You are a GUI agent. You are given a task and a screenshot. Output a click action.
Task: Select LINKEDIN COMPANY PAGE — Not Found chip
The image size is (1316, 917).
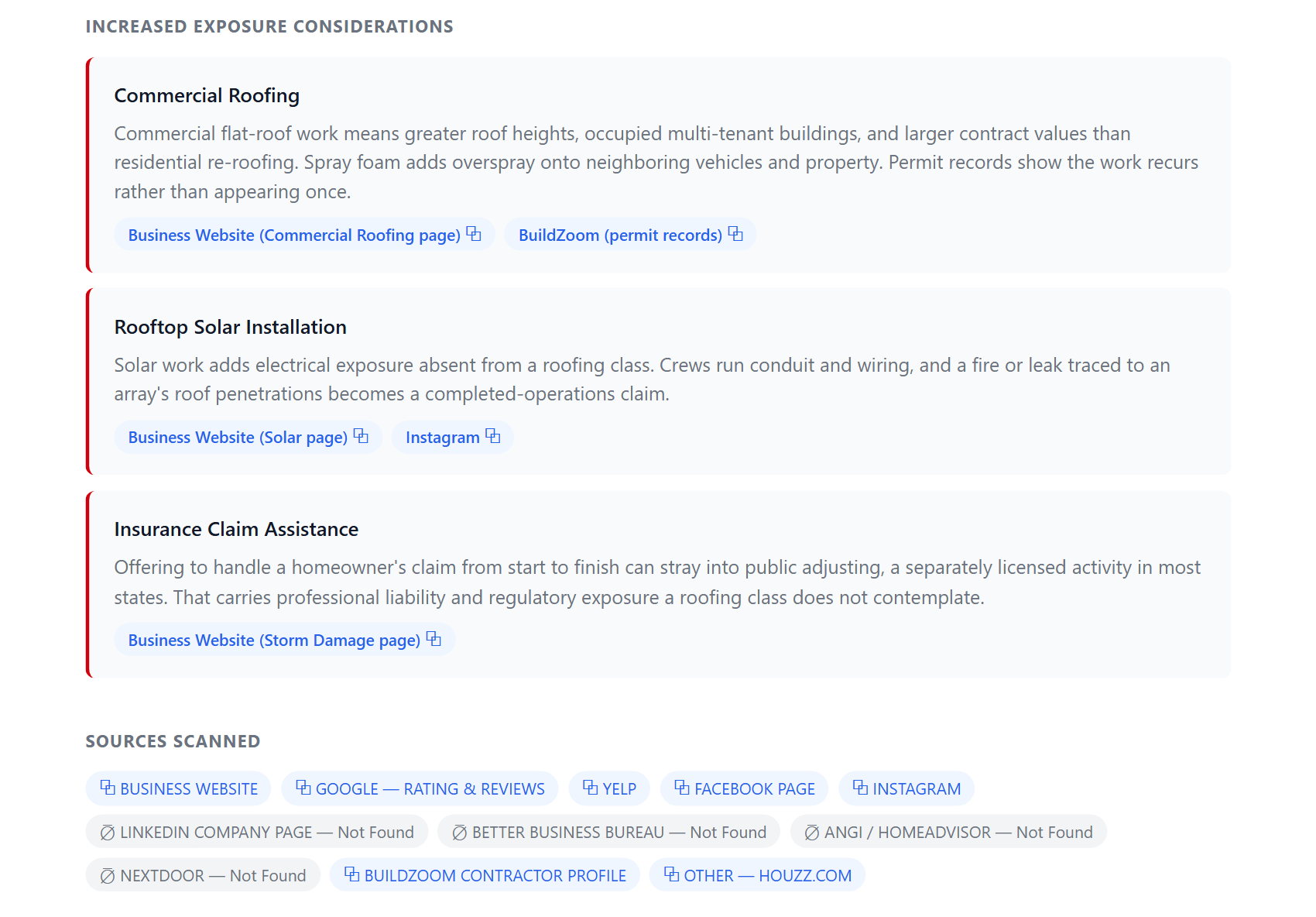click(257, 832)
